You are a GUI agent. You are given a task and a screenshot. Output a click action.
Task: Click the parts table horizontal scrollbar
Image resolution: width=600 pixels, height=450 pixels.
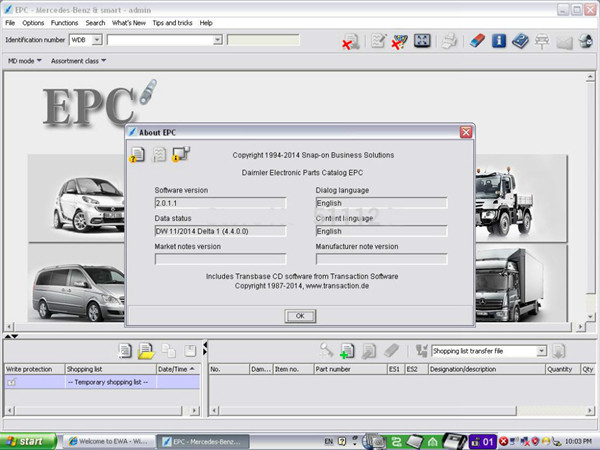402,411
